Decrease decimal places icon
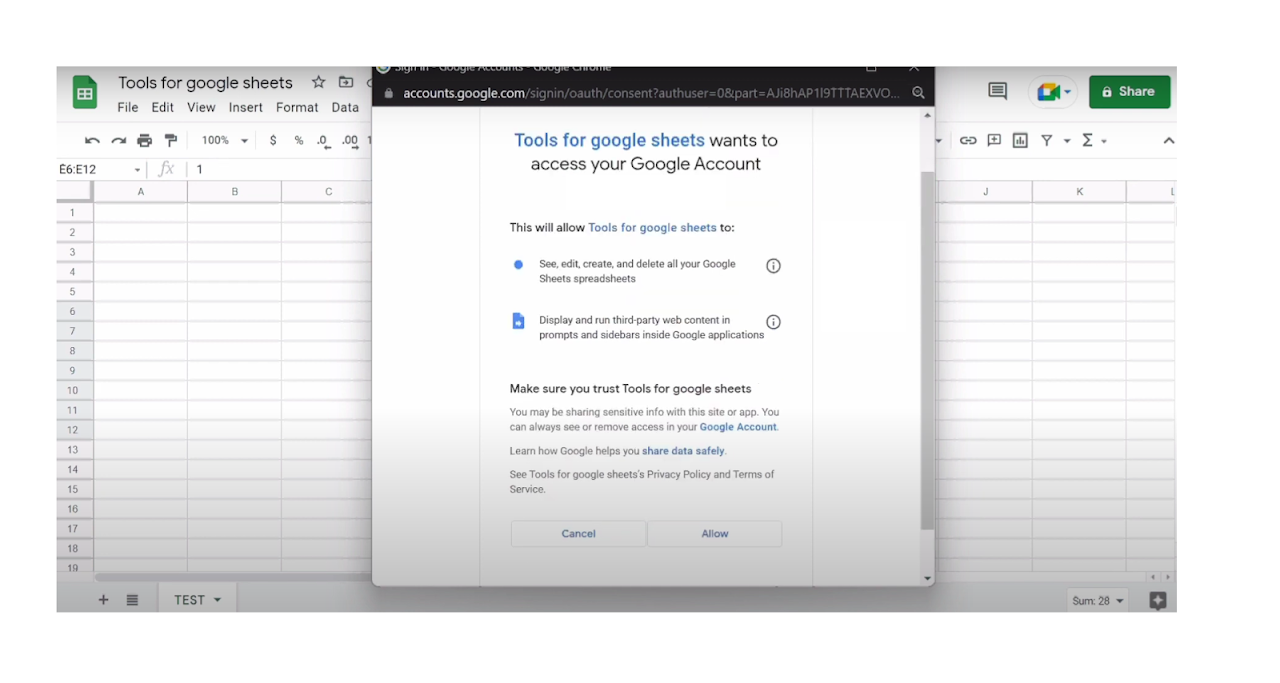This screenshot has height=683, width=1280. (x=323, y=141)
